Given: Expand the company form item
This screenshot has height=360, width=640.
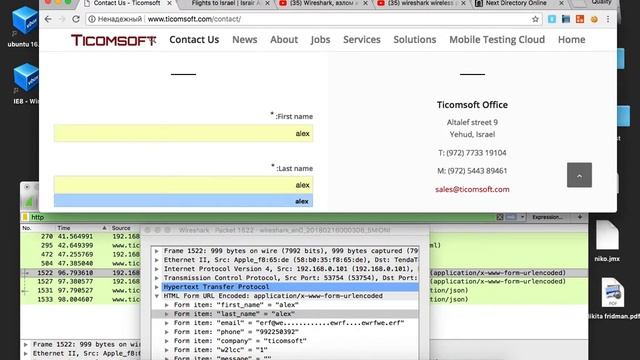Looking at the screenshot, I should pos(167,341).
